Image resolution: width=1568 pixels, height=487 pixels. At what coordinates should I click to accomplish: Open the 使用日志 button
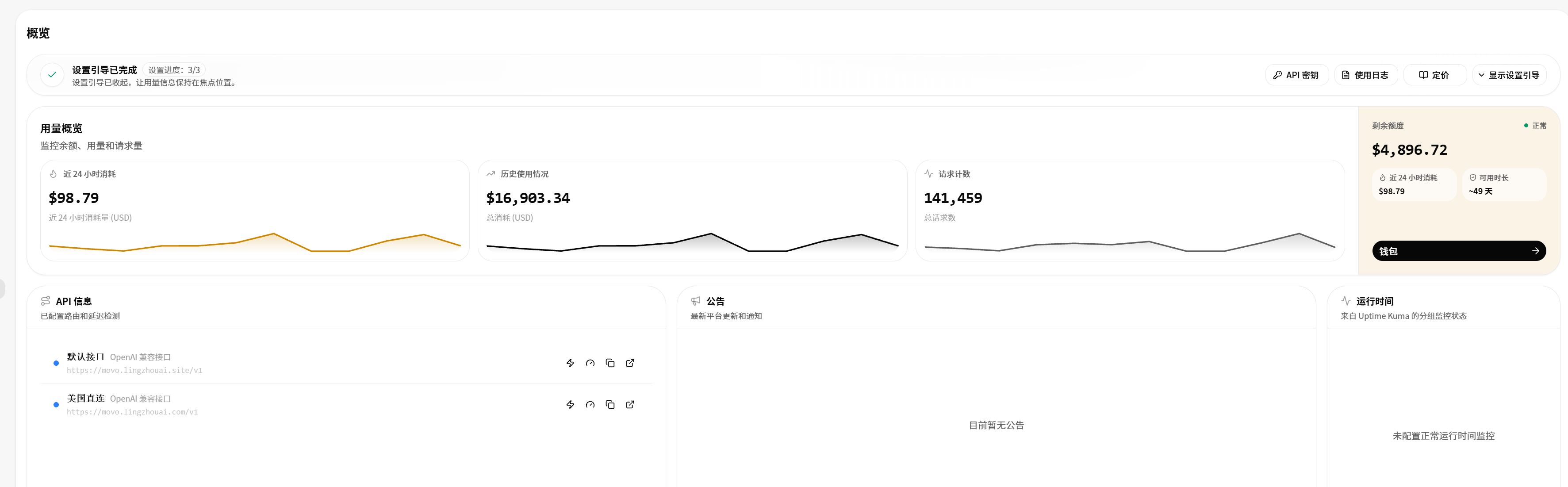tap(1365, 75)
